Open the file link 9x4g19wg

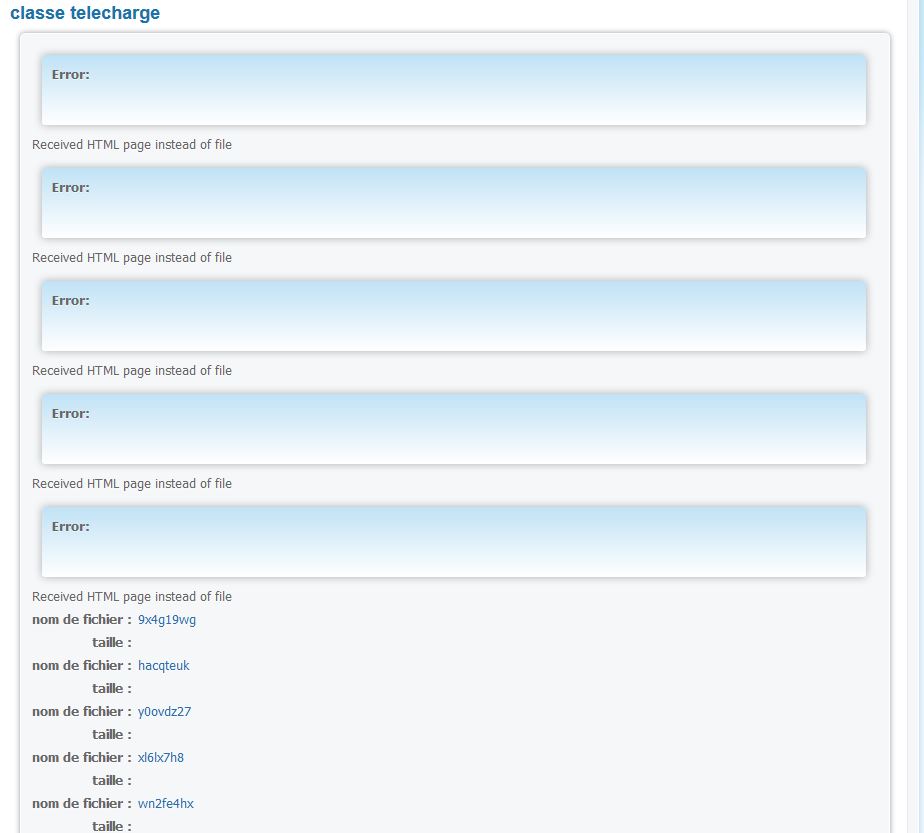pyautogui.click(x=167, y=620)
